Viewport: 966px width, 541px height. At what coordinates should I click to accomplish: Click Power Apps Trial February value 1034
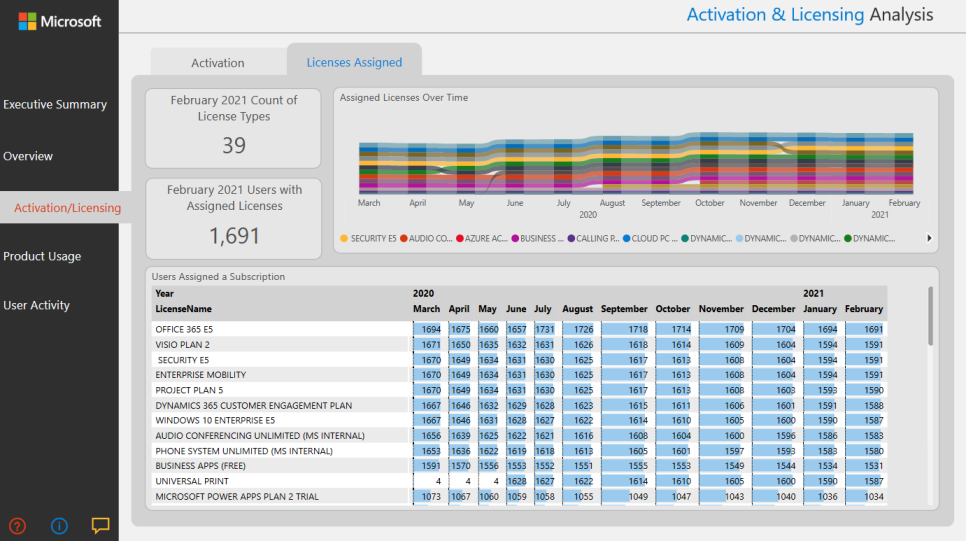(x=874, y=497)
